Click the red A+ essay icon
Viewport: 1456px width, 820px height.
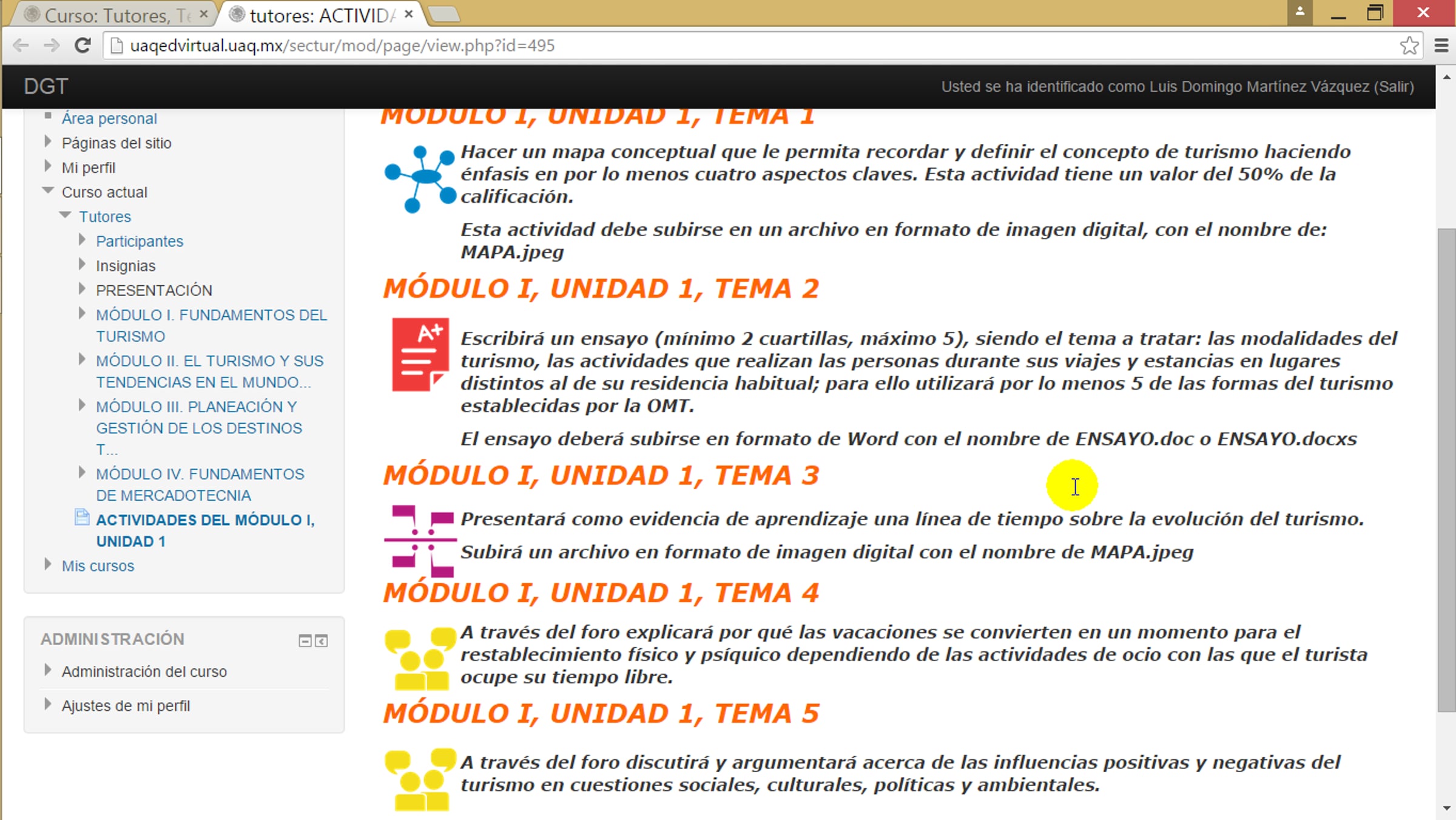pyautogui.click(x=420, y=354)
